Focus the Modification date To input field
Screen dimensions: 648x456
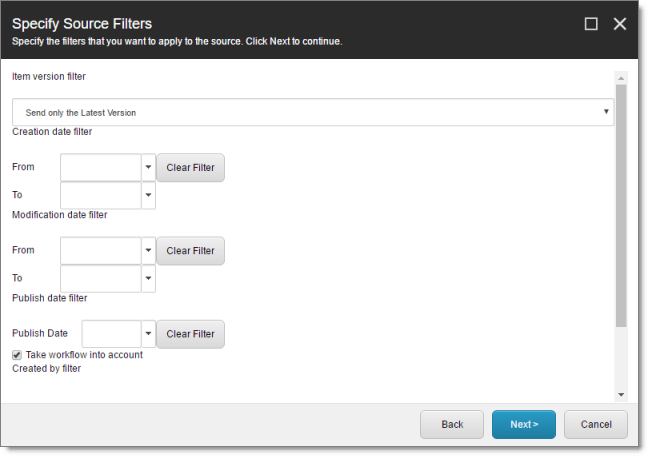101,278
